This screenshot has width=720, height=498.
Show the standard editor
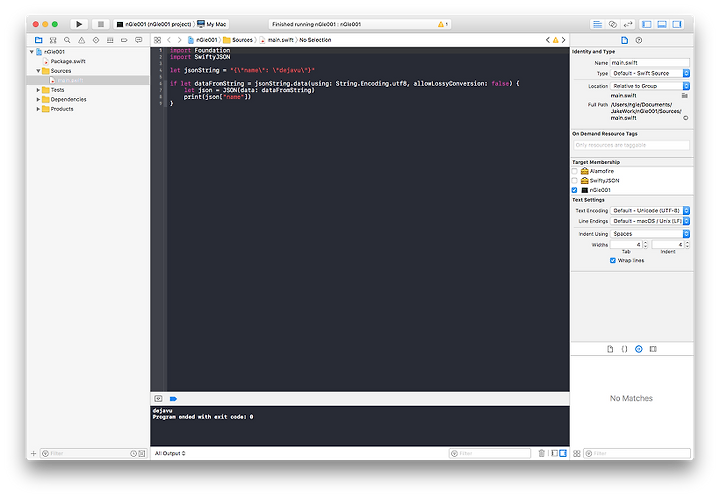click(597, 24)
